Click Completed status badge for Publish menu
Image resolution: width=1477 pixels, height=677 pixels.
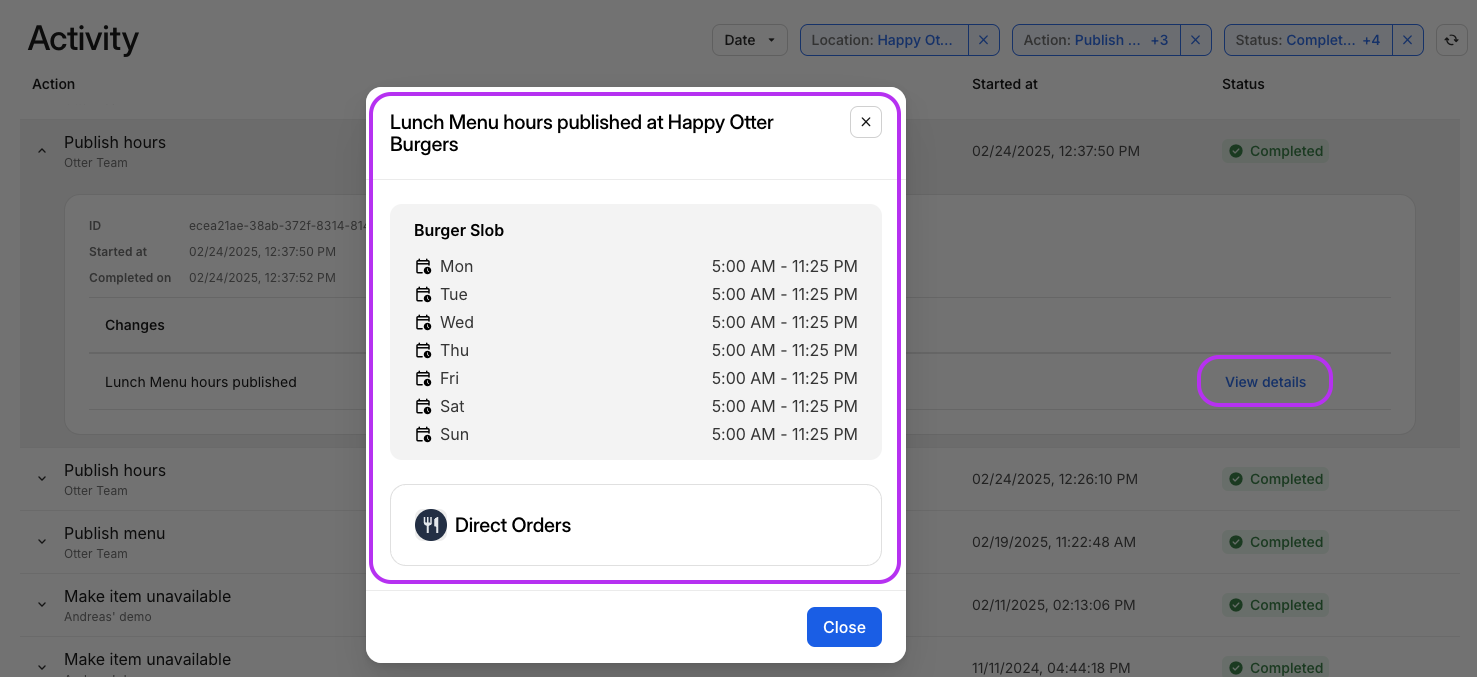point(1276,542)
